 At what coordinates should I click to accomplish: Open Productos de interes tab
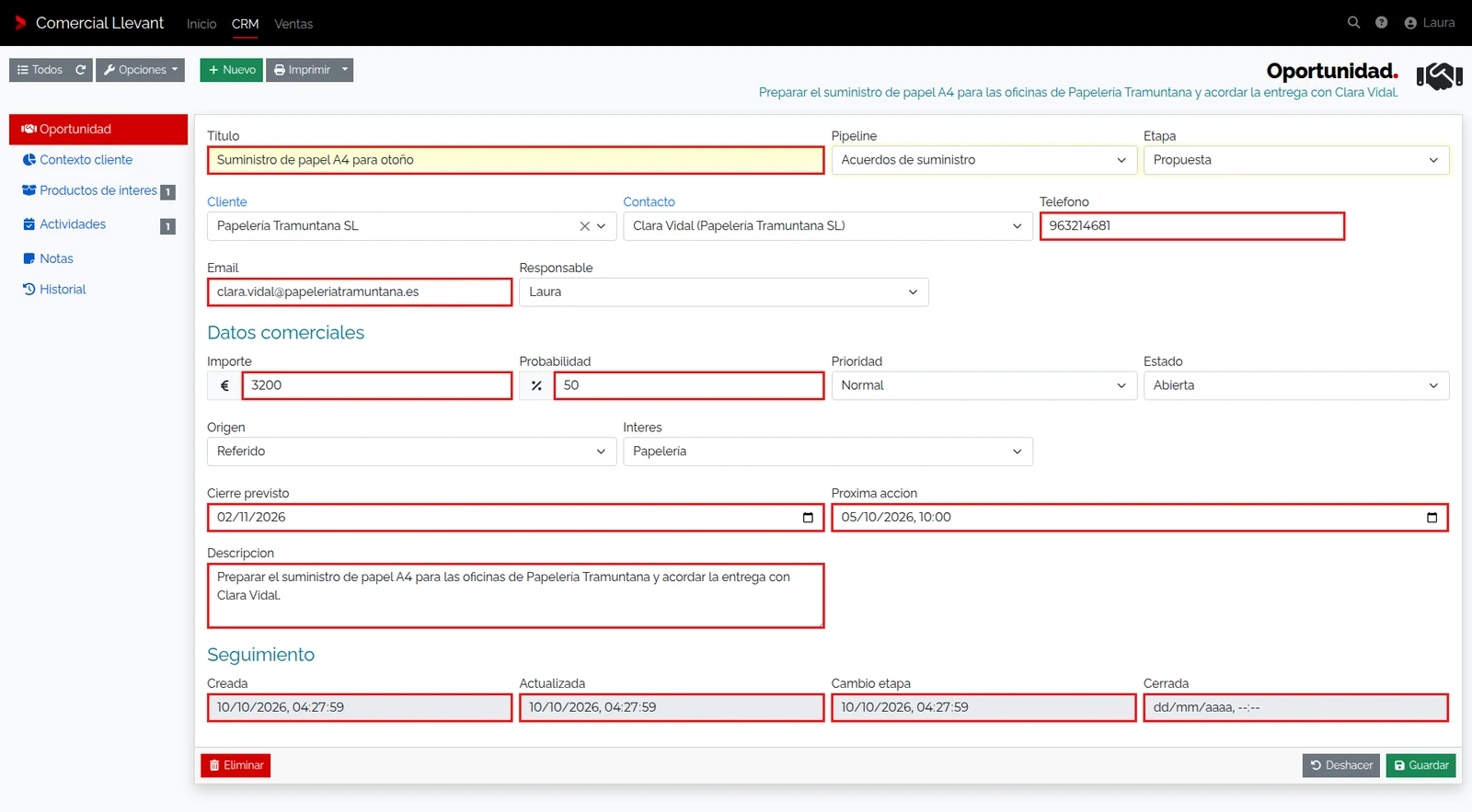98,191
